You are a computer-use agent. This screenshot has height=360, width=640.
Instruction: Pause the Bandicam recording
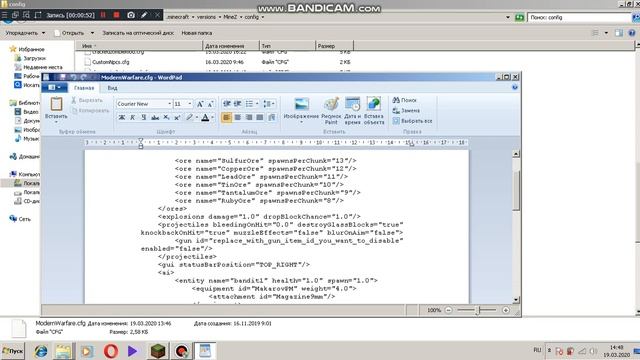pyautogui.click(x=103, y=15)
